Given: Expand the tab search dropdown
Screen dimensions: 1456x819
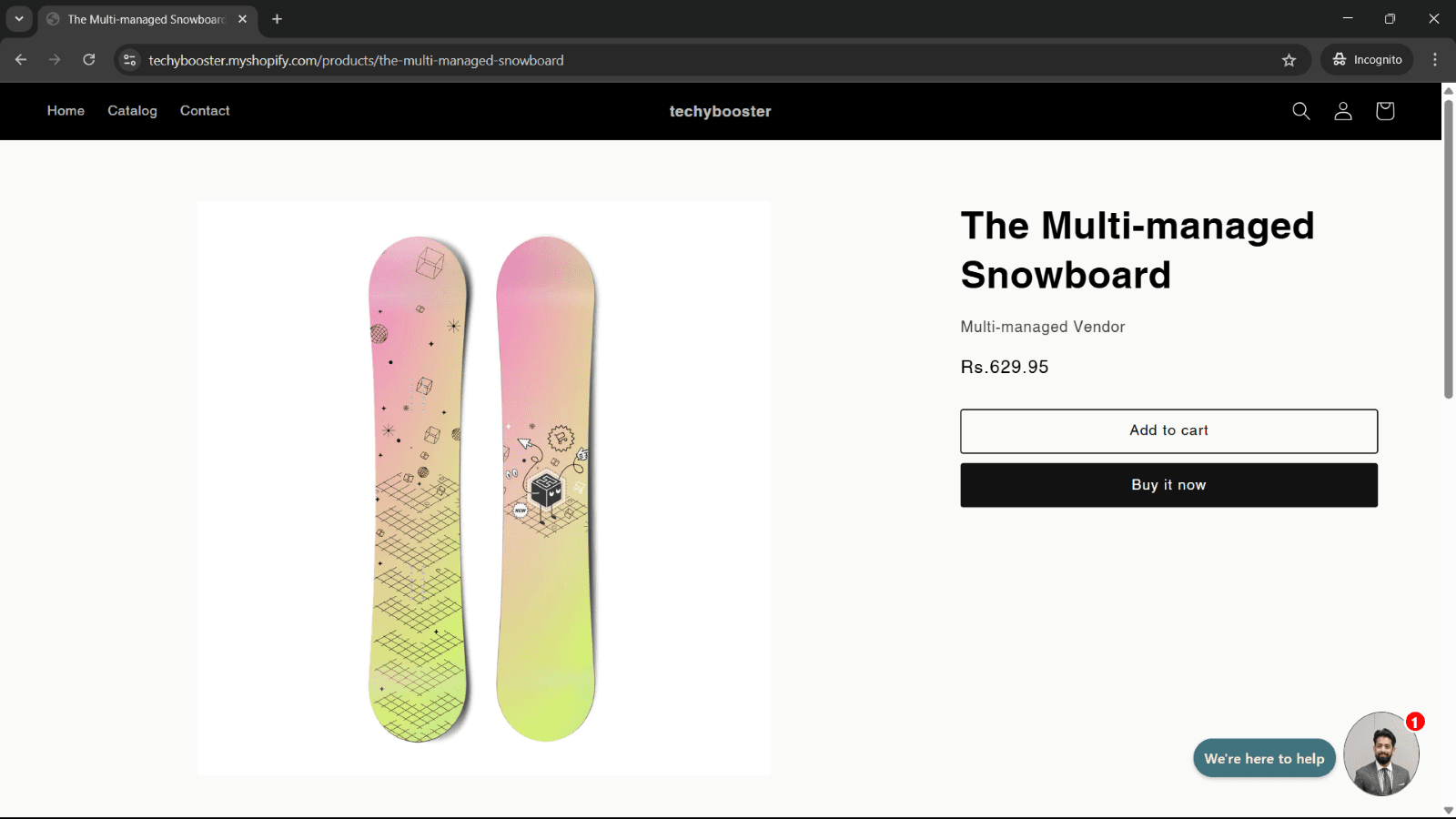Looking at the screenshot, I should pyautogui.click(x=19, y=19).
